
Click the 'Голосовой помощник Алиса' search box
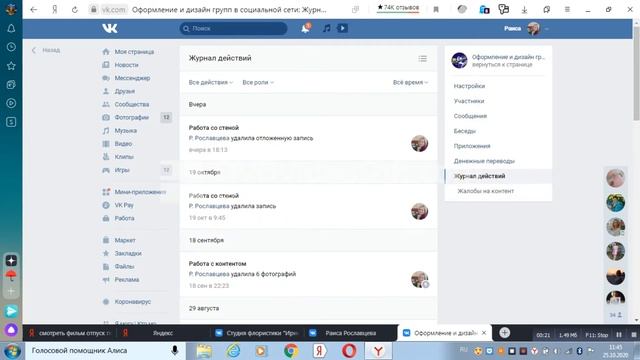coord(105,350)
